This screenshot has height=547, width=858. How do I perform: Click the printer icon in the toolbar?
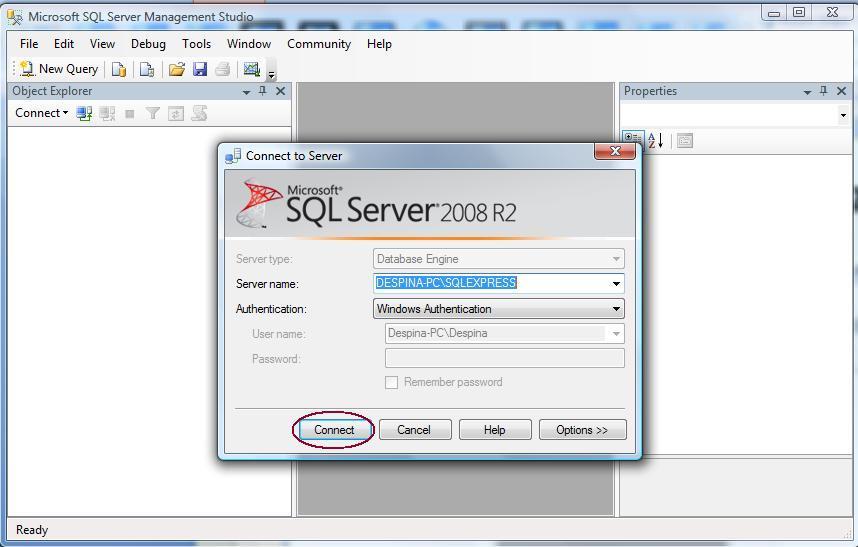[223, 69]
